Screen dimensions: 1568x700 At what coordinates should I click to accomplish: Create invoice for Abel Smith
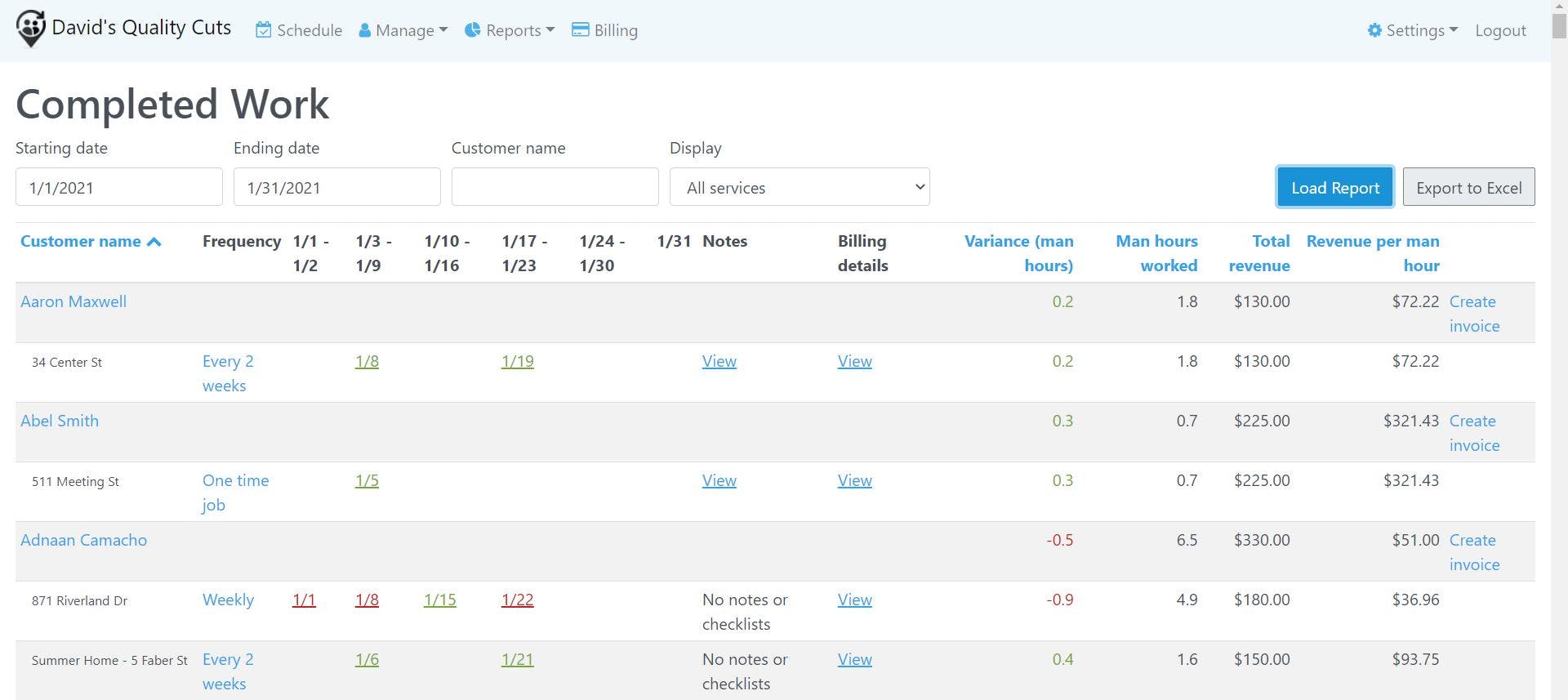point(1474,433)
